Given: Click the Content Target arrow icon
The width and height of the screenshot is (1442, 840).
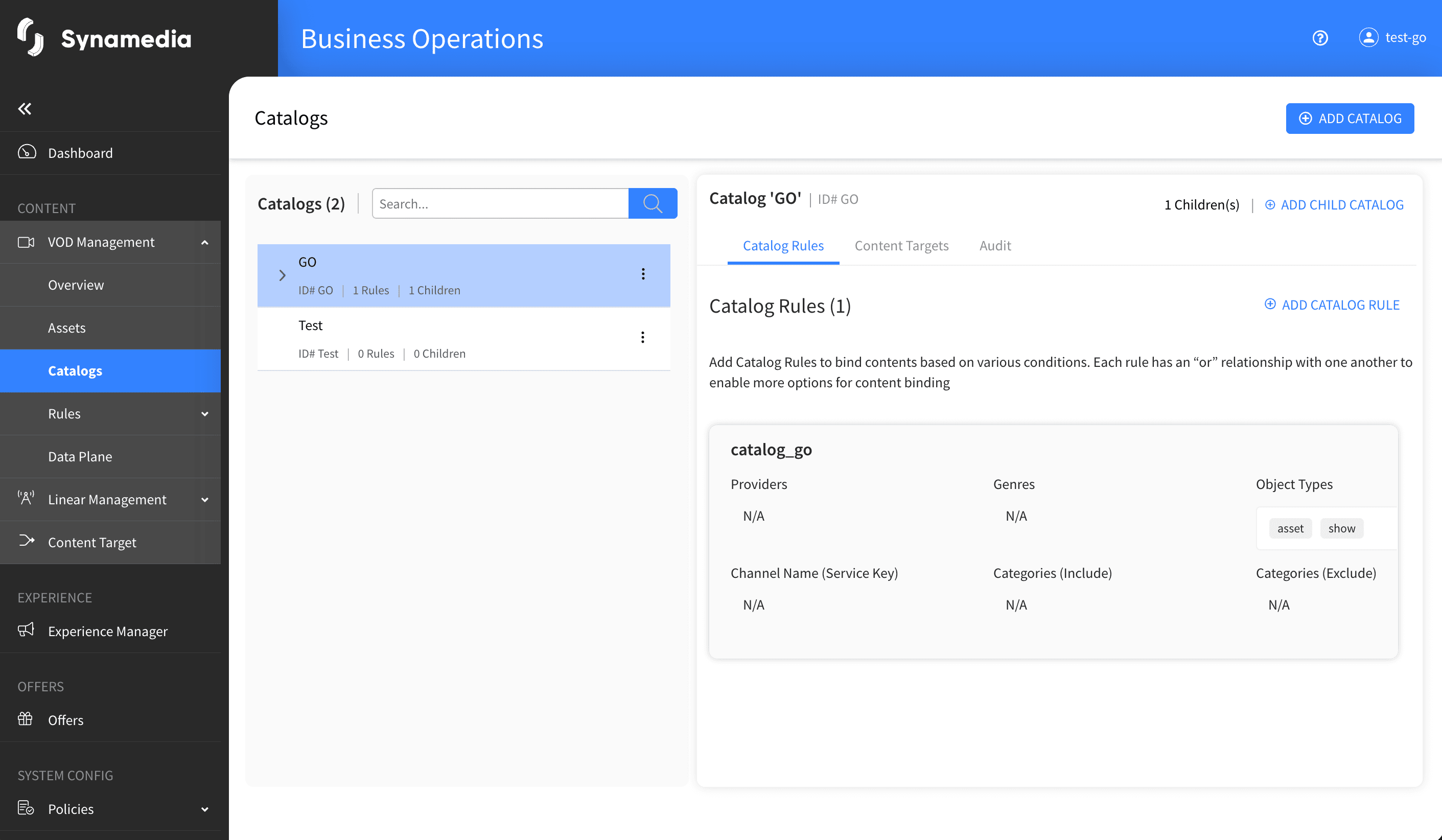Looking at the screenshot, I should [27, 541].
